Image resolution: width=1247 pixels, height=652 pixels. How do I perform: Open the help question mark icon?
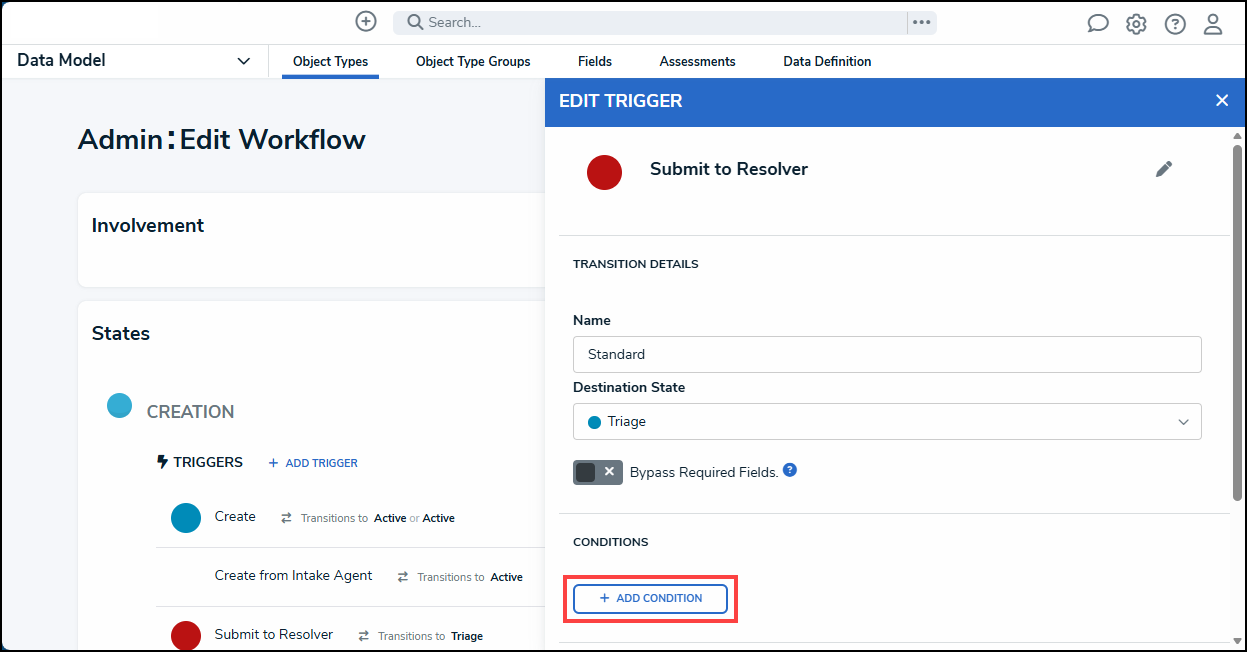click(x=1175, y=24)
